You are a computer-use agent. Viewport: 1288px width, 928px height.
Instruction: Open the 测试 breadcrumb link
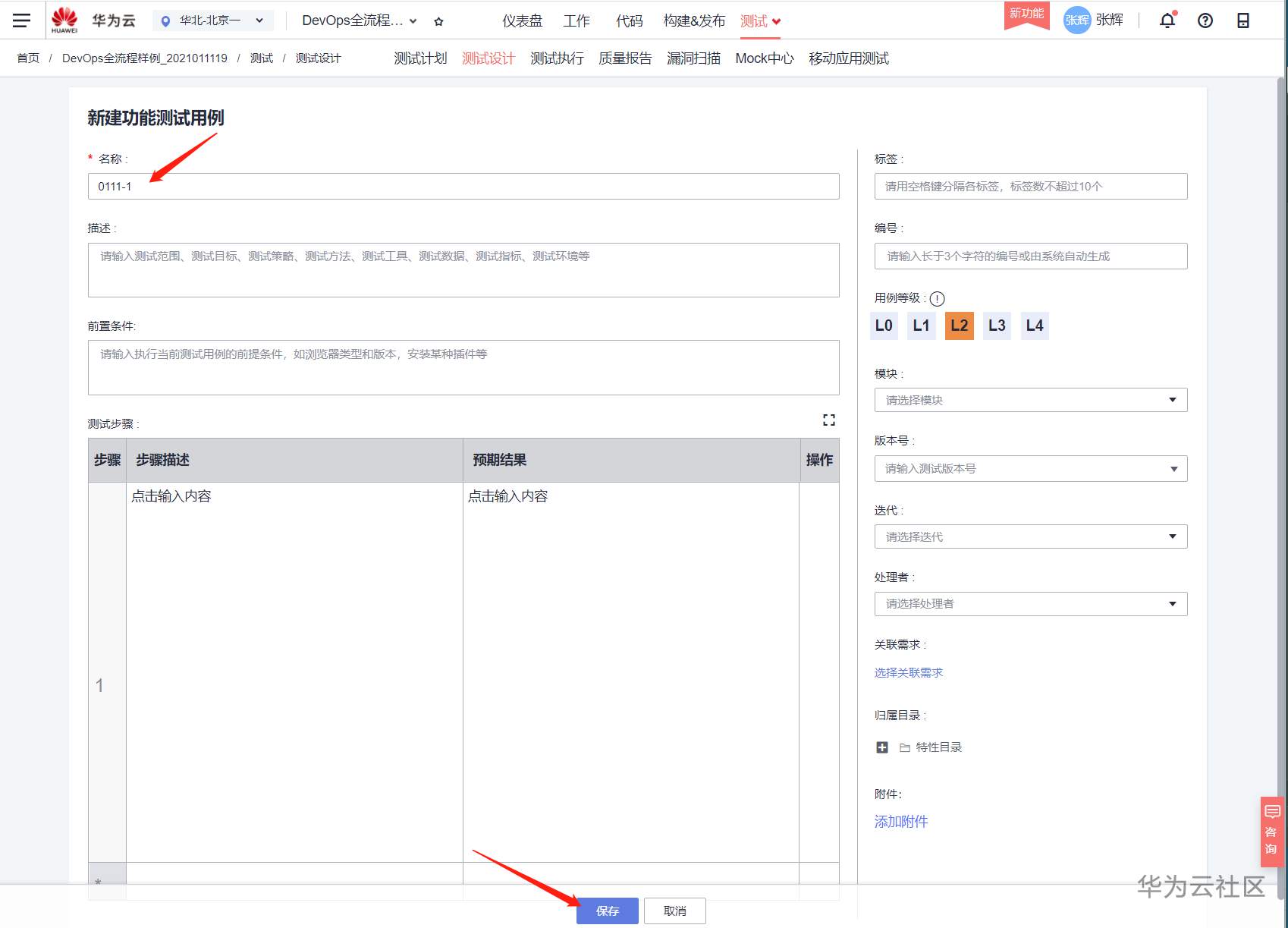coord(262,58)
